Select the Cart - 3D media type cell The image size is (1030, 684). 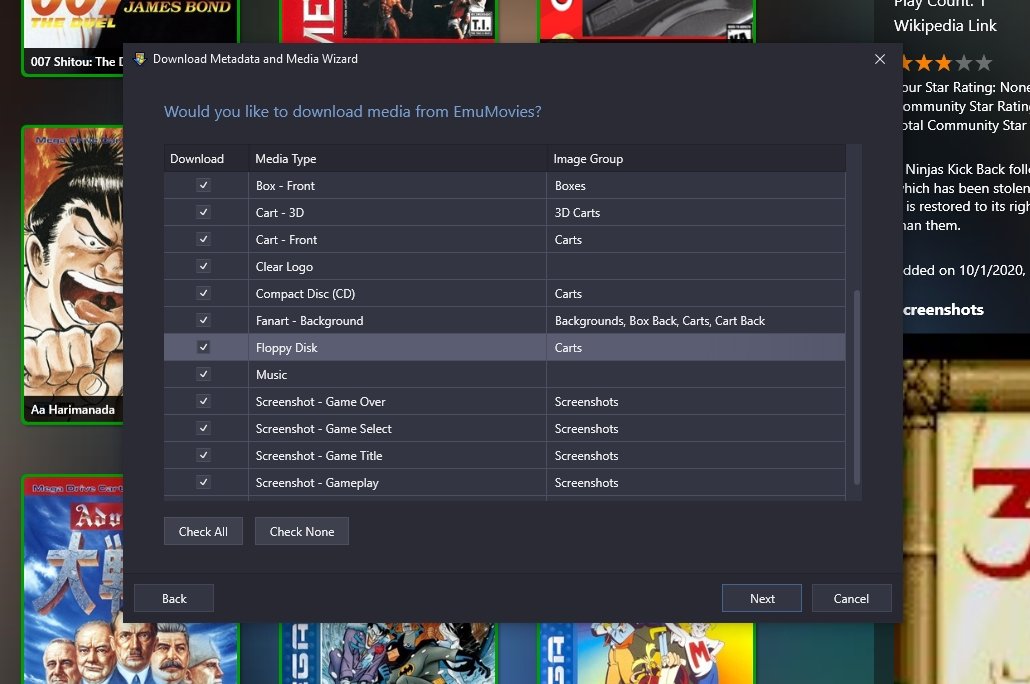397,212
